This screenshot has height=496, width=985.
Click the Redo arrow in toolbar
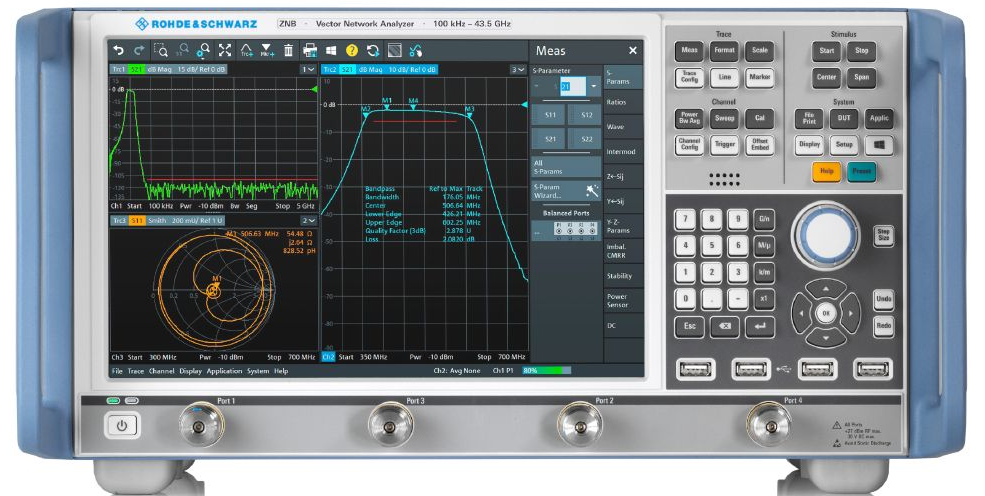139,50
